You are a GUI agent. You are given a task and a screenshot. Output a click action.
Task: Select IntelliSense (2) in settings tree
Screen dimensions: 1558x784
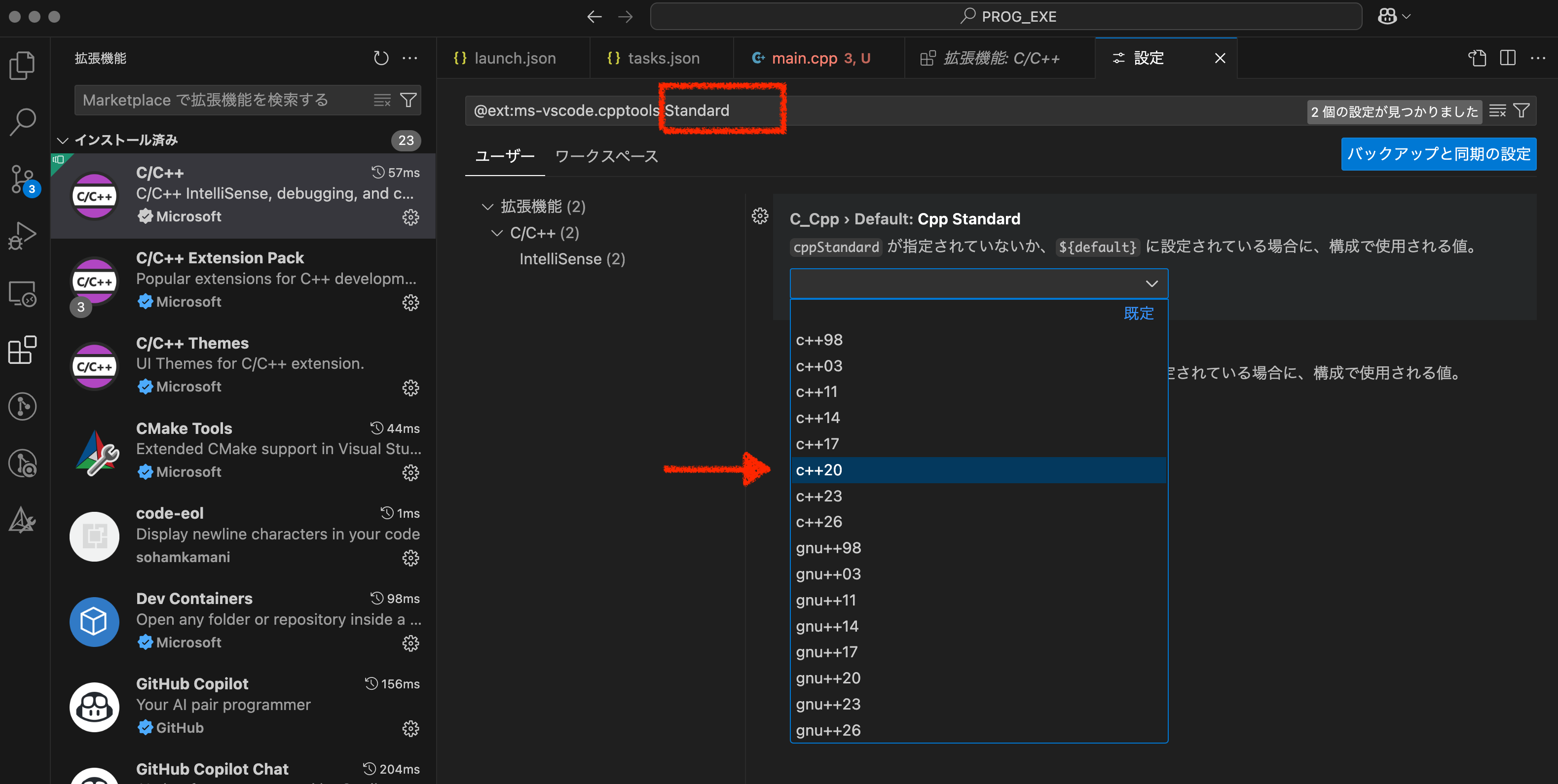coord(572,259)
